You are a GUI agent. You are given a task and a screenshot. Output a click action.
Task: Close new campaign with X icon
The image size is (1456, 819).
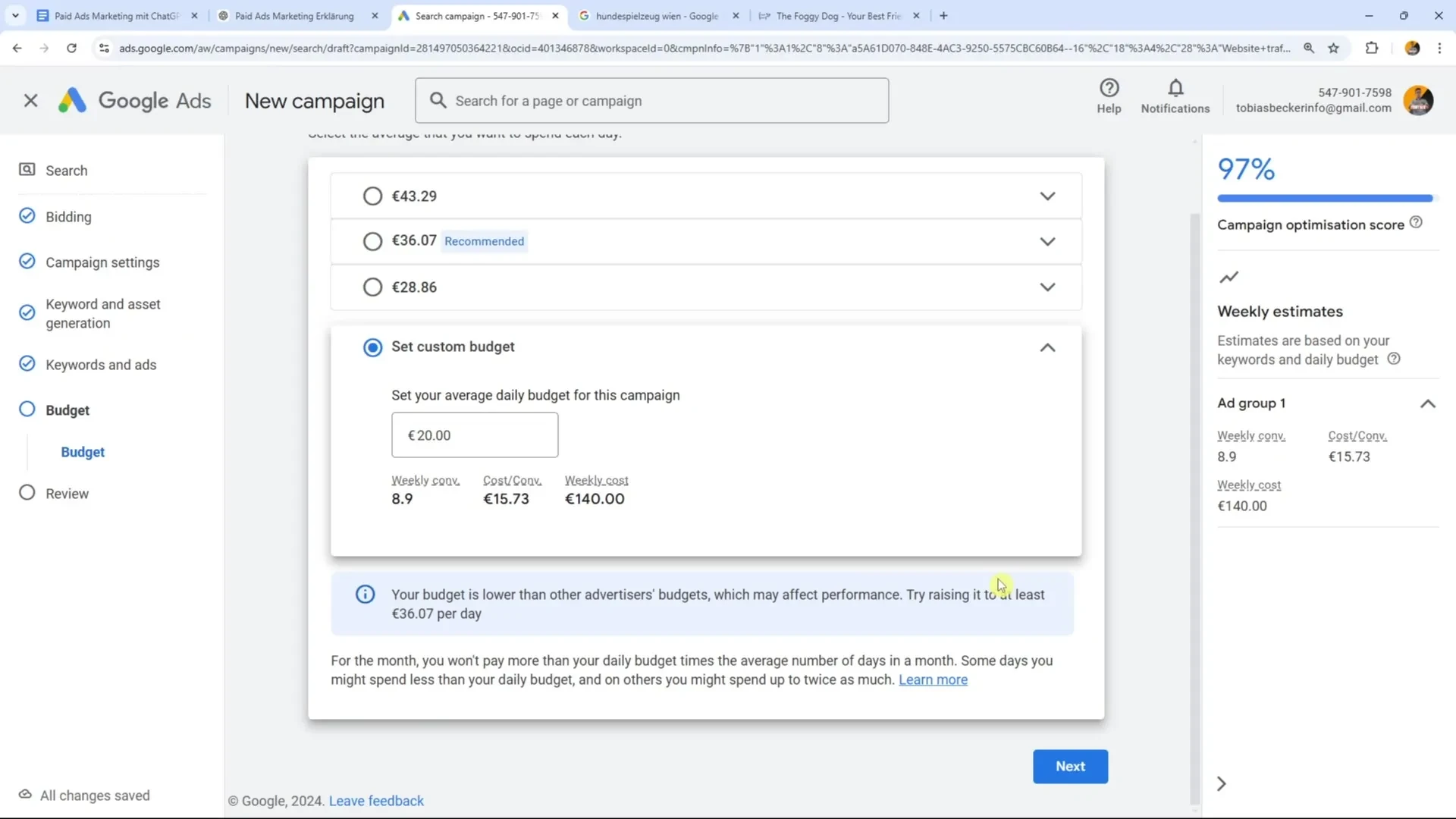click(30, 100)
